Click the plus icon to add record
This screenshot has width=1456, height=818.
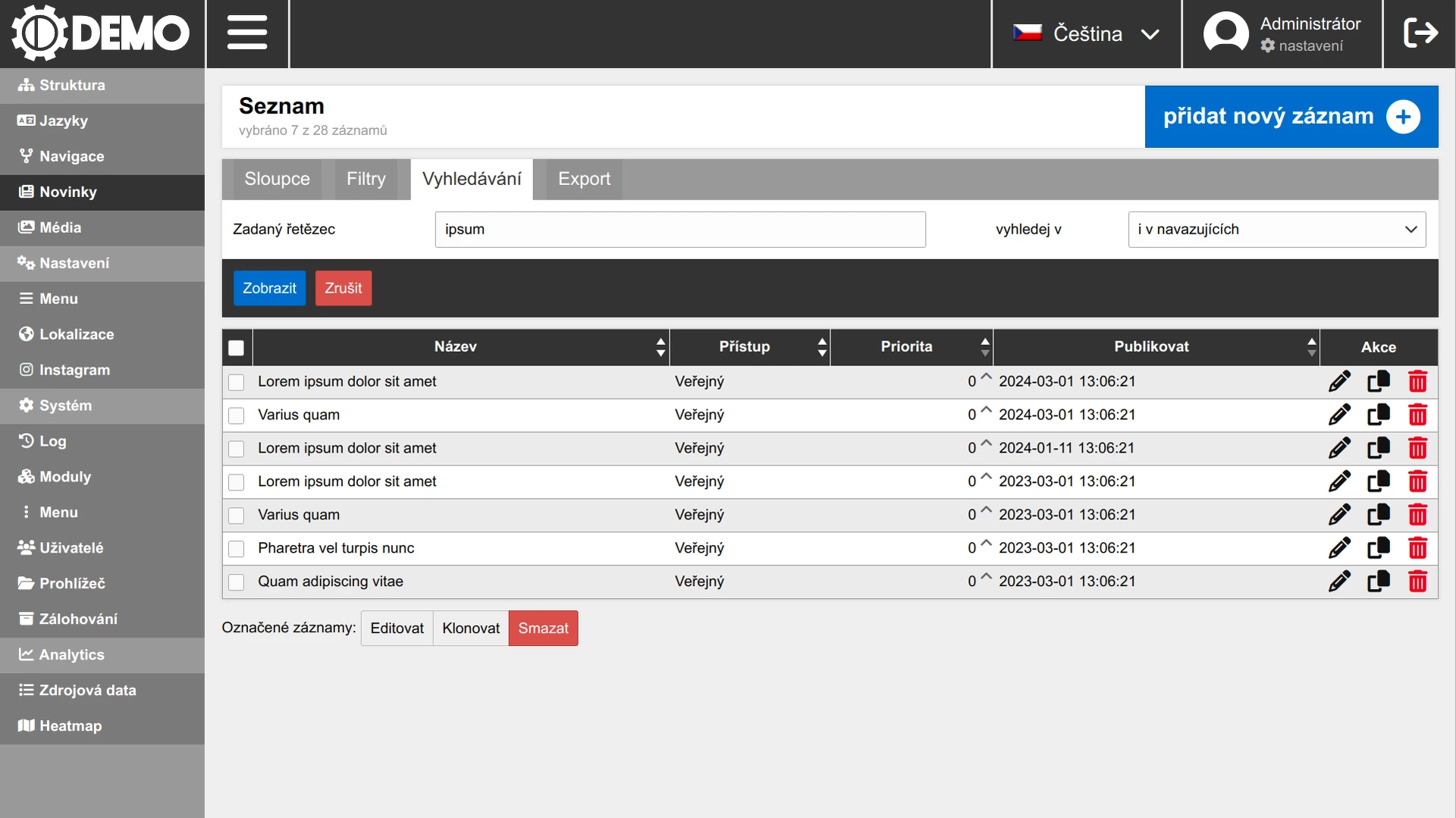1403,117
